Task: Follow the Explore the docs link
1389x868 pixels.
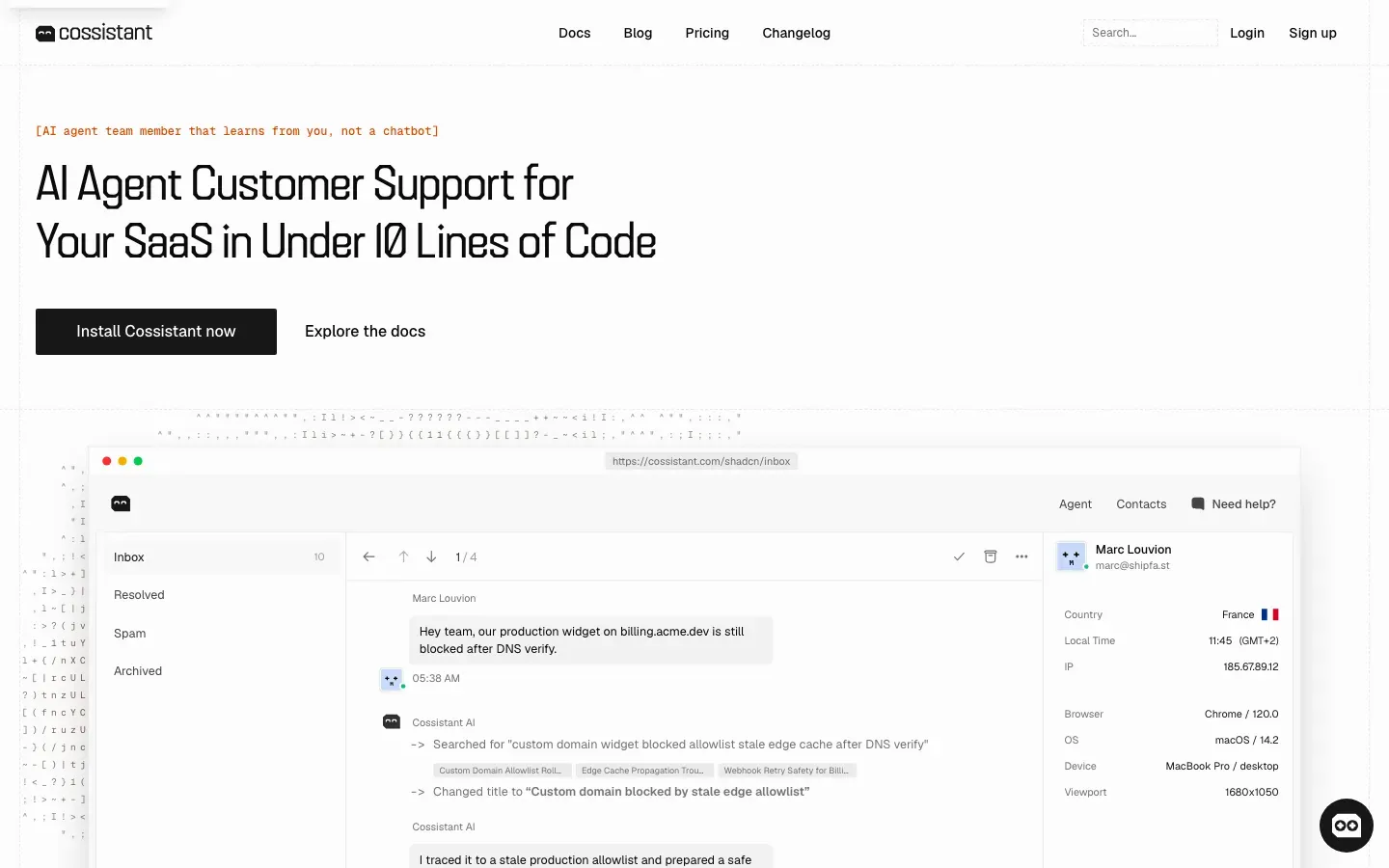Action: (x=365, y=332)
